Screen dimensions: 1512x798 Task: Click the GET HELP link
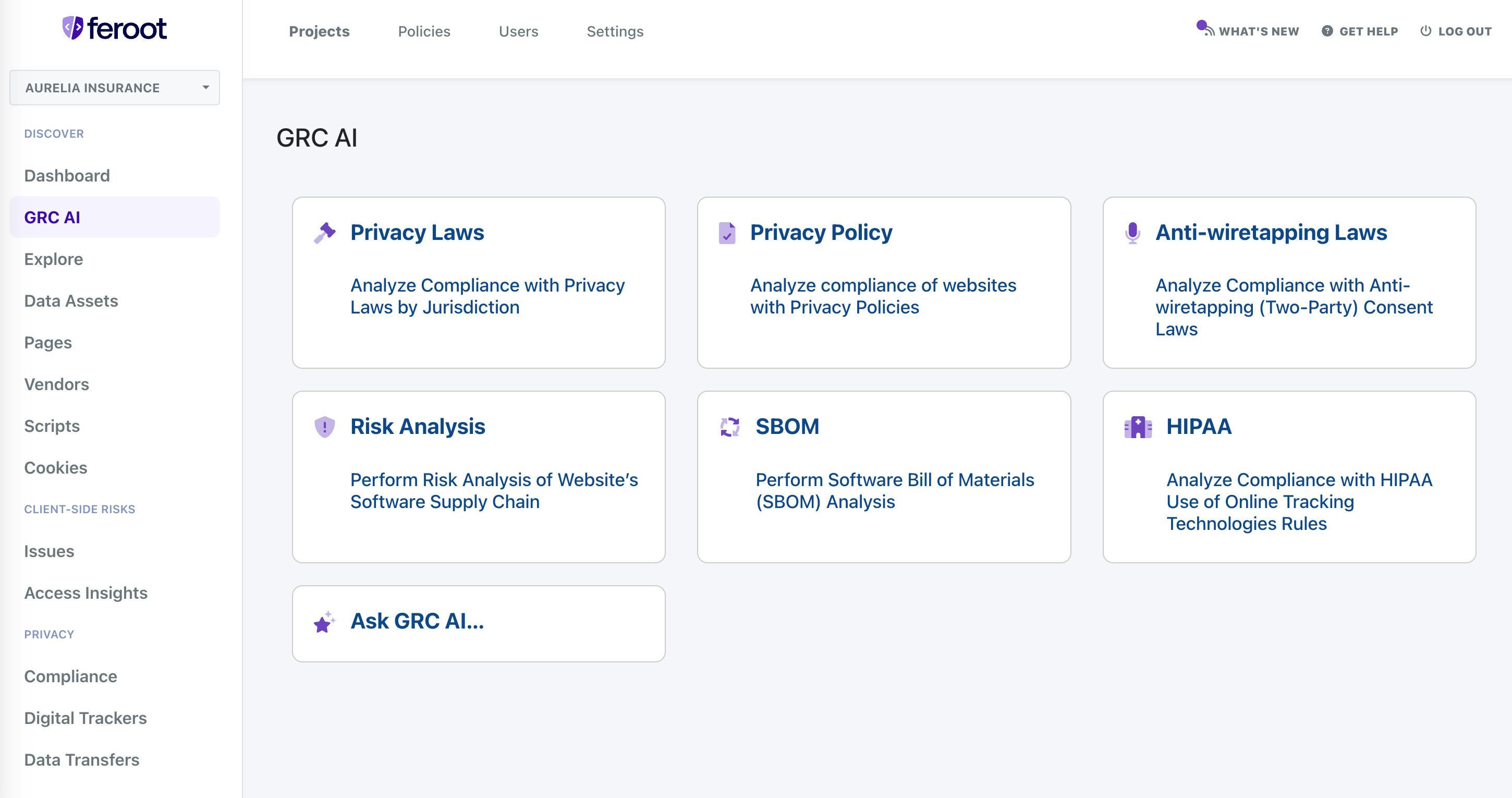point(1368,31)
